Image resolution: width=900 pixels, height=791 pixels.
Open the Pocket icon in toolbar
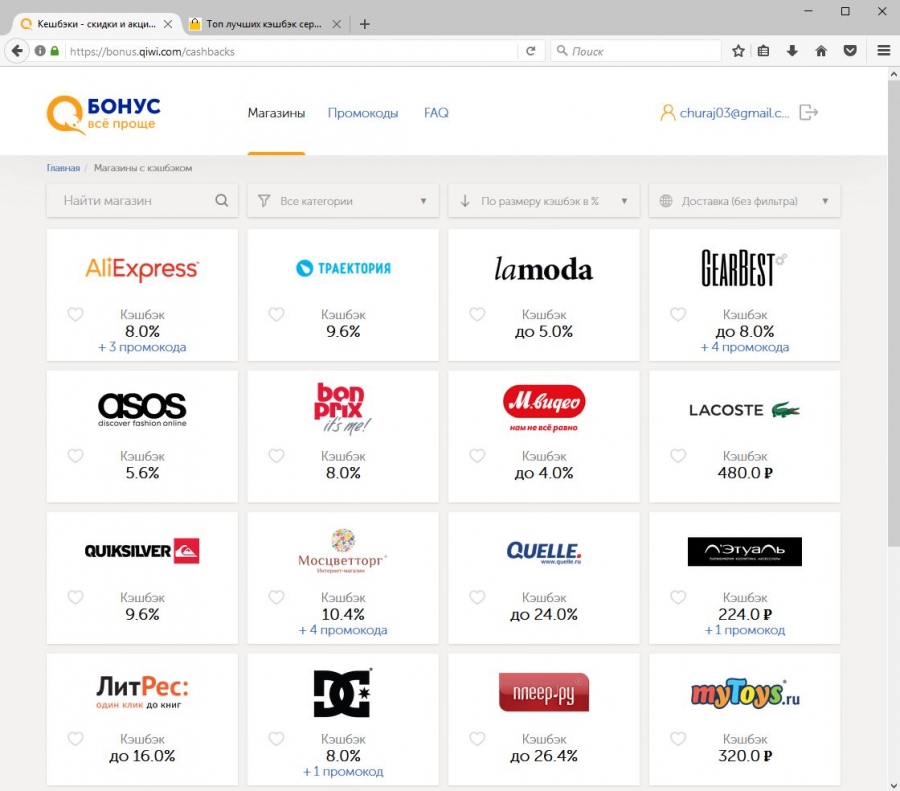tap(850, 51)
